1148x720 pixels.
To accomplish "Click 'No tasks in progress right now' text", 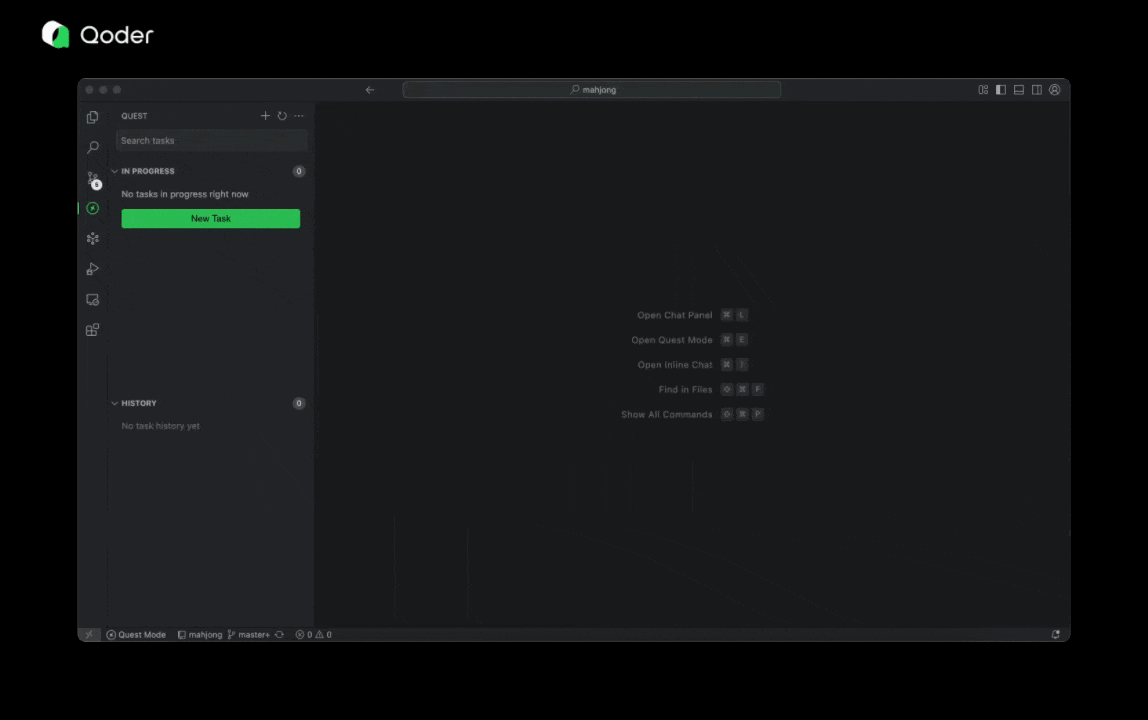I will [x=184, y=194].
